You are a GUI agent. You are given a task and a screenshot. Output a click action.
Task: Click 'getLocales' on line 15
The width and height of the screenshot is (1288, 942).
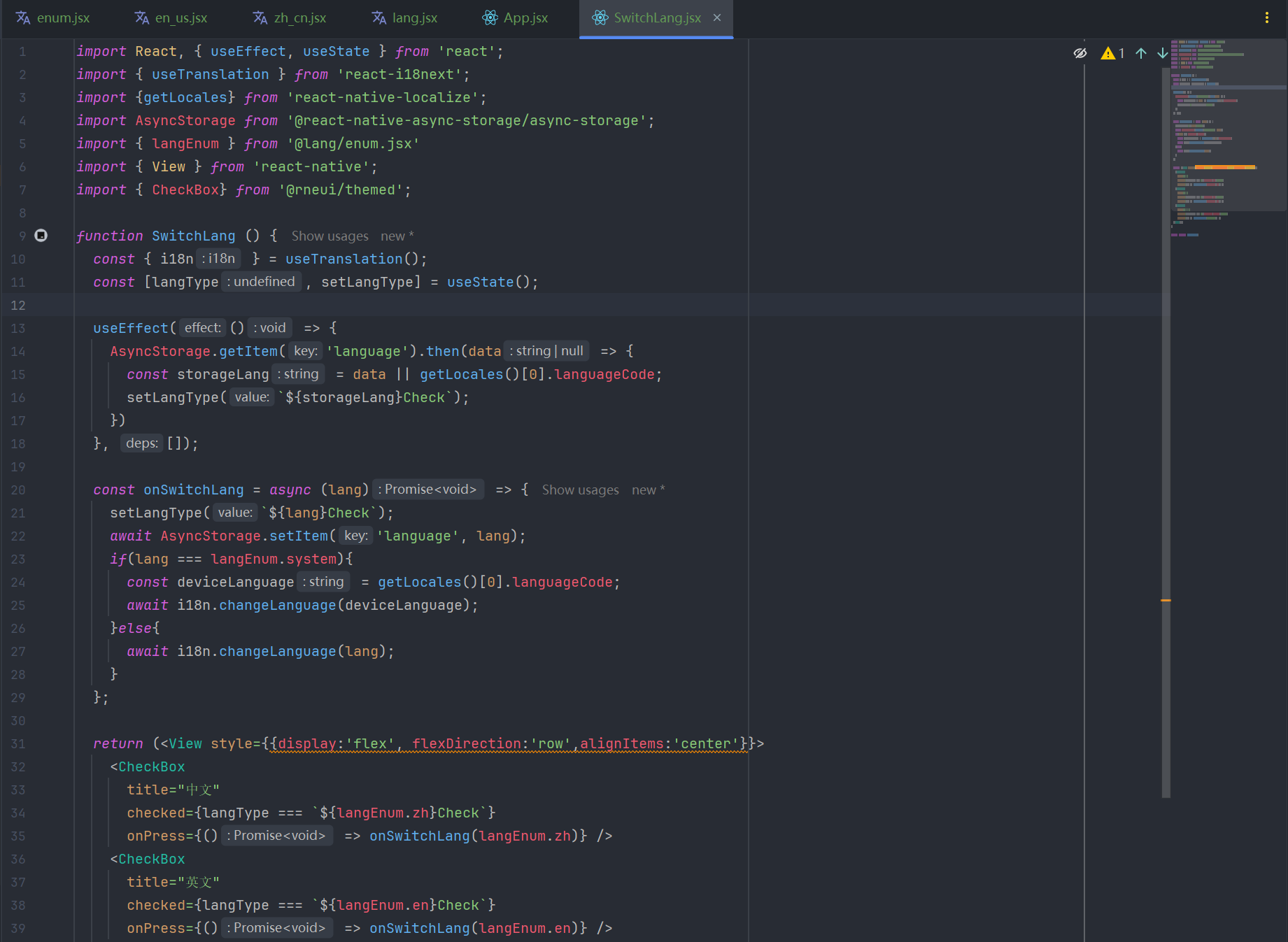462,375
